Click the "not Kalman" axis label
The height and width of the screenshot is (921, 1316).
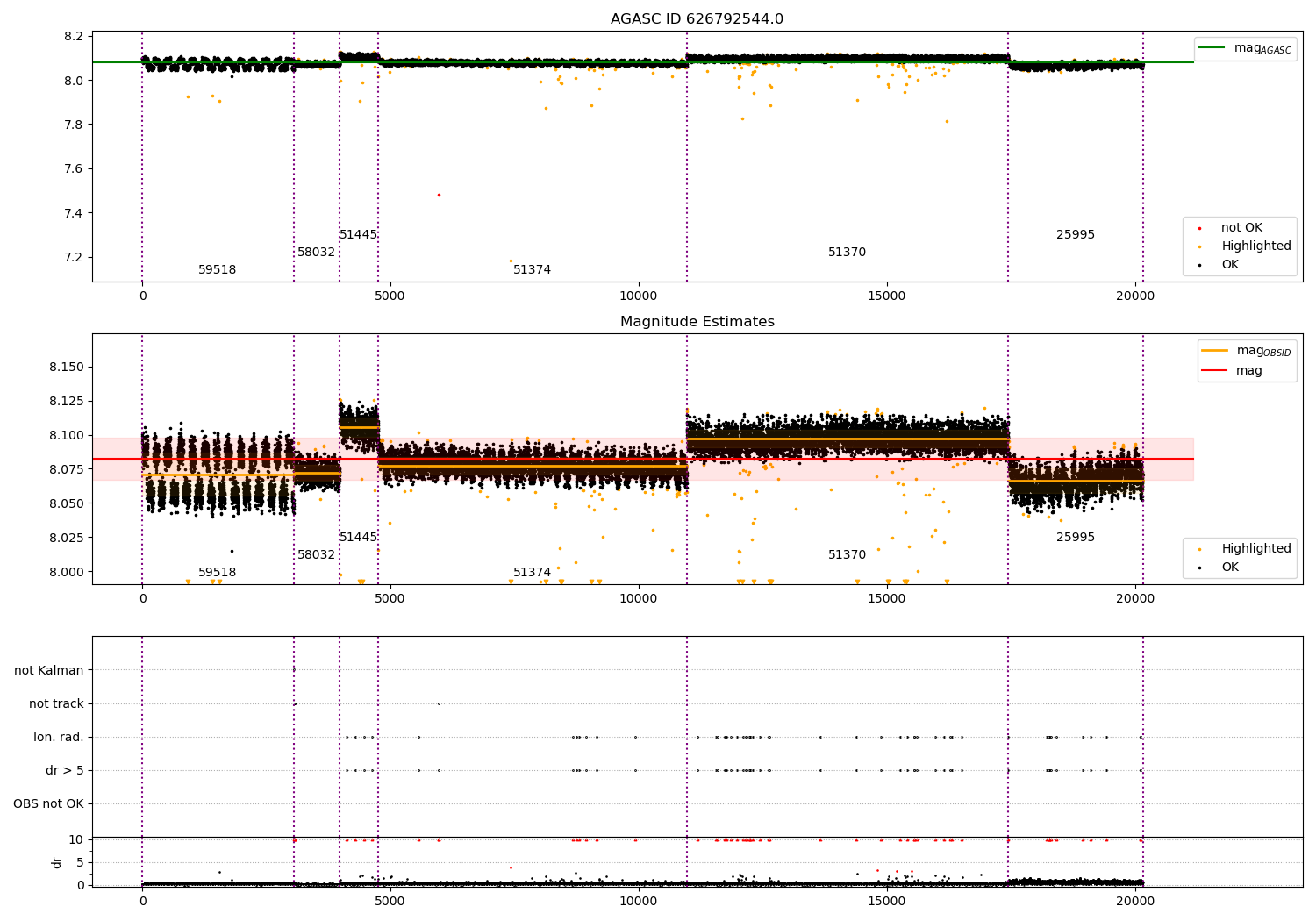tap(49, 671)
